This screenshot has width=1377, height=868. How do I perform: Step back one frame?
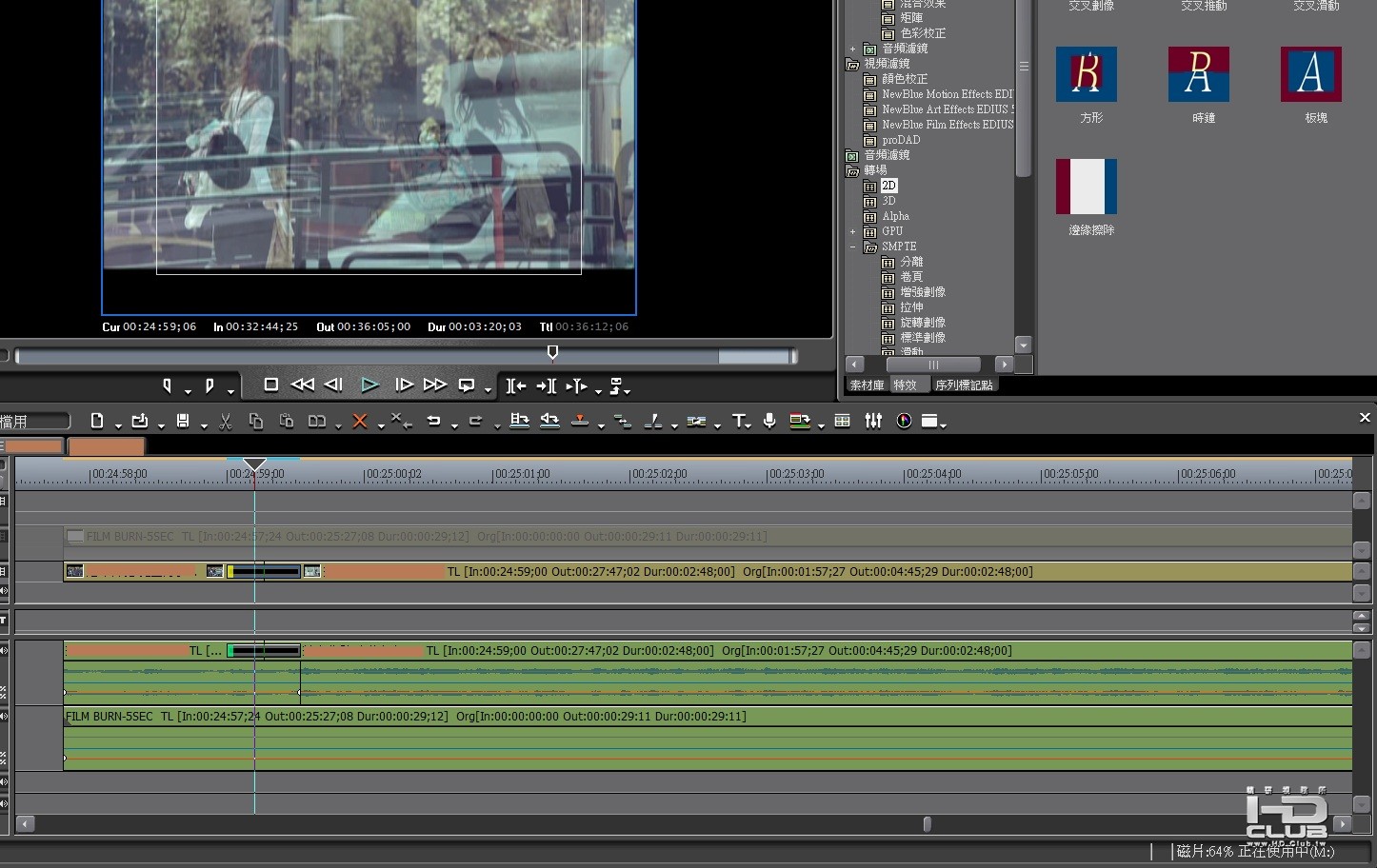coord(333,385)
